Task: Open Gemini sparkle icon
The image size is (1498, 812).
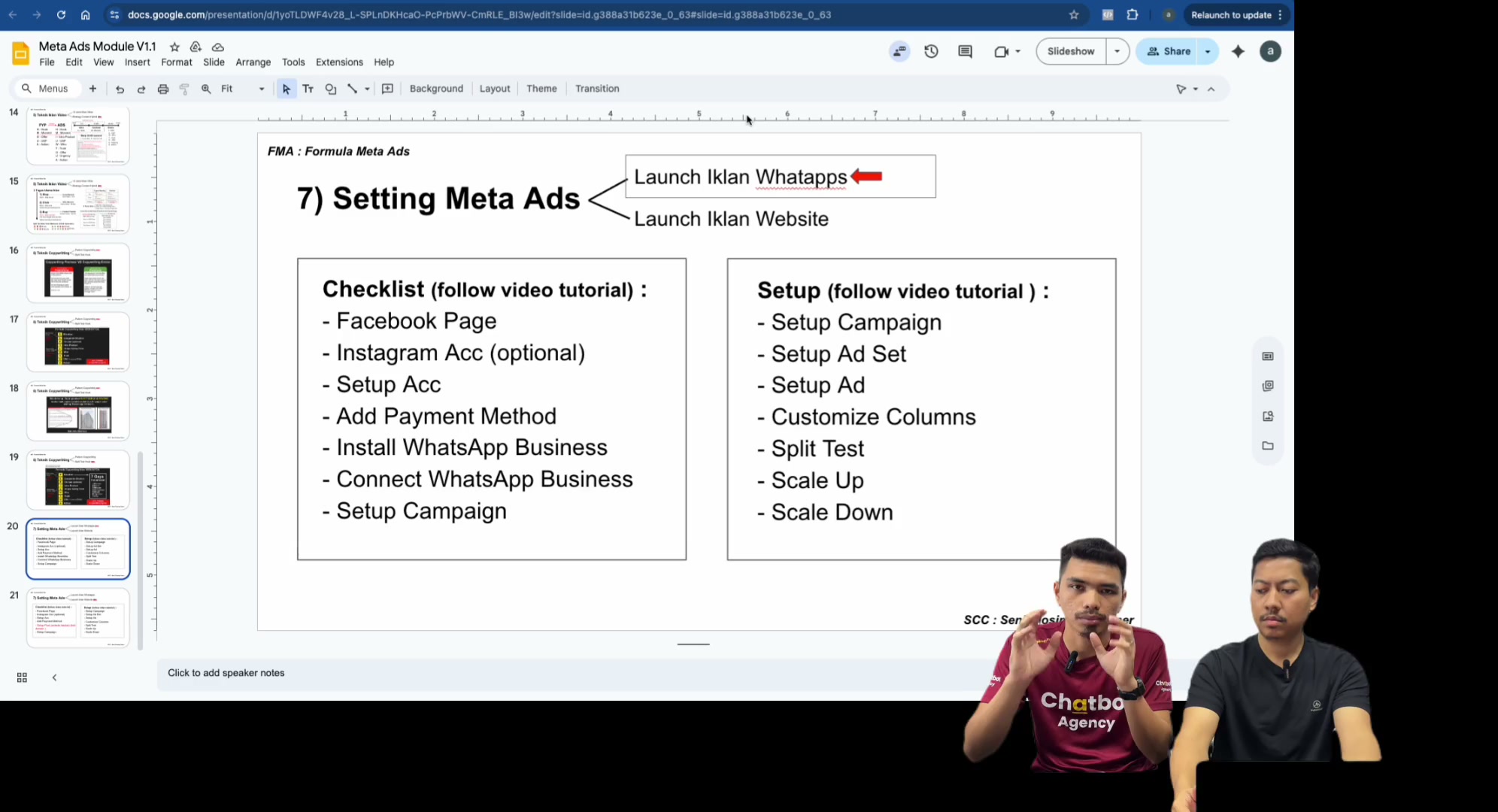Action: (1238, 51)
